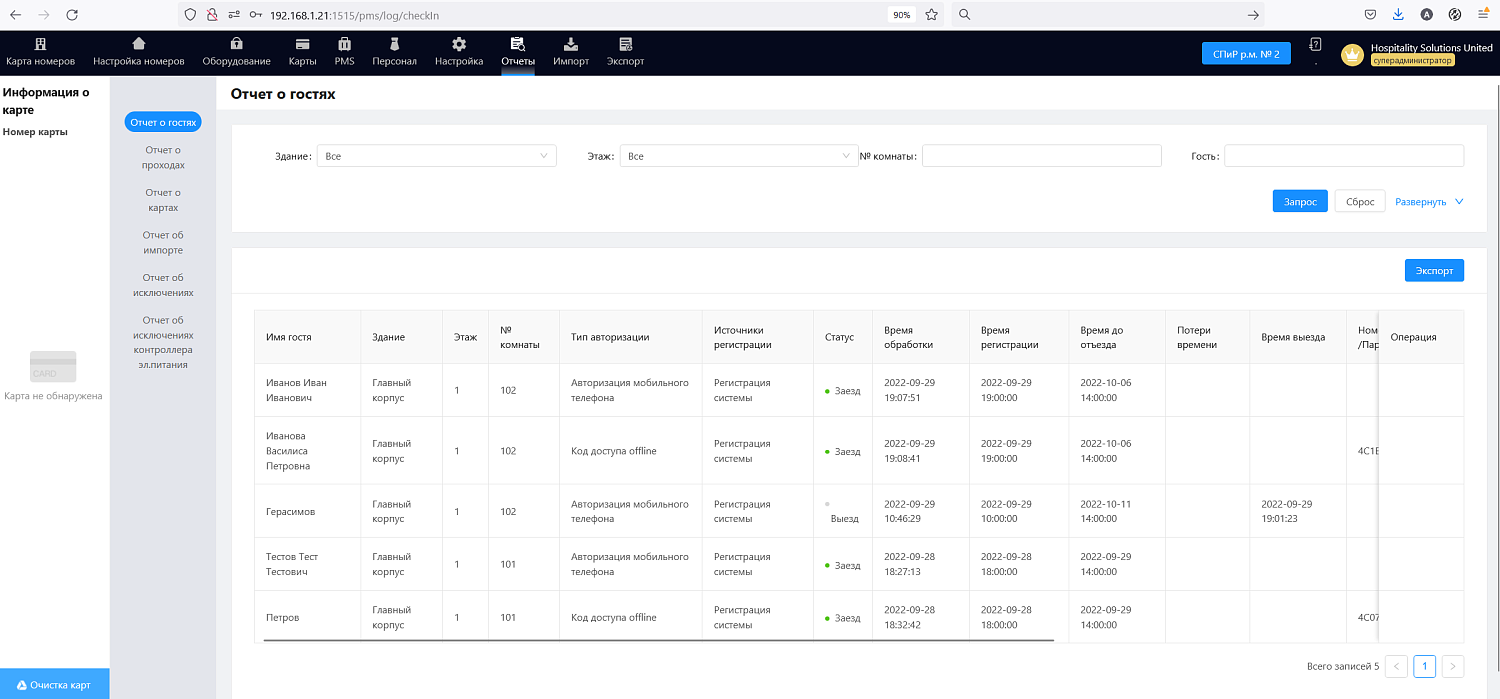This screenshot has height=699, width=1500.
Task: Open the Персонал staff icon
Action: pos(394,44)
